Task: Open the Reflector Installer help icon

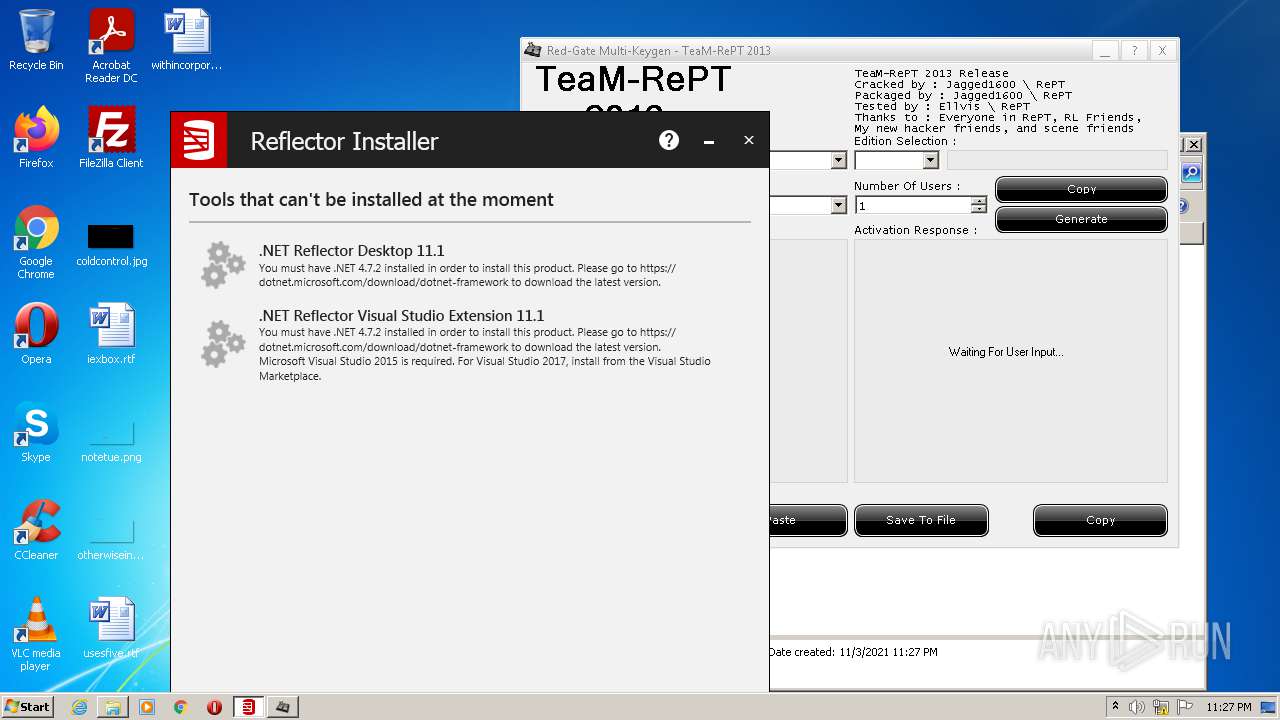Action: pos(669,140)
